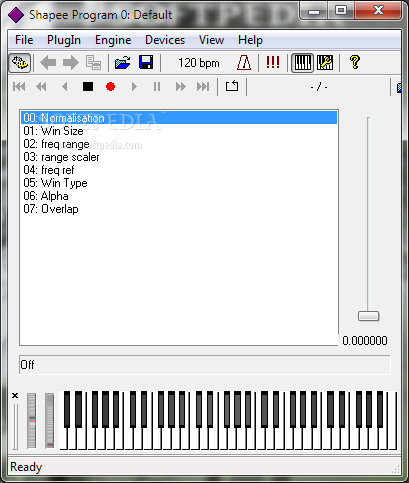Select parameter 07: Overlap
Image resolution: width=409 pixels, height=483 pixels.
point(179,209)
